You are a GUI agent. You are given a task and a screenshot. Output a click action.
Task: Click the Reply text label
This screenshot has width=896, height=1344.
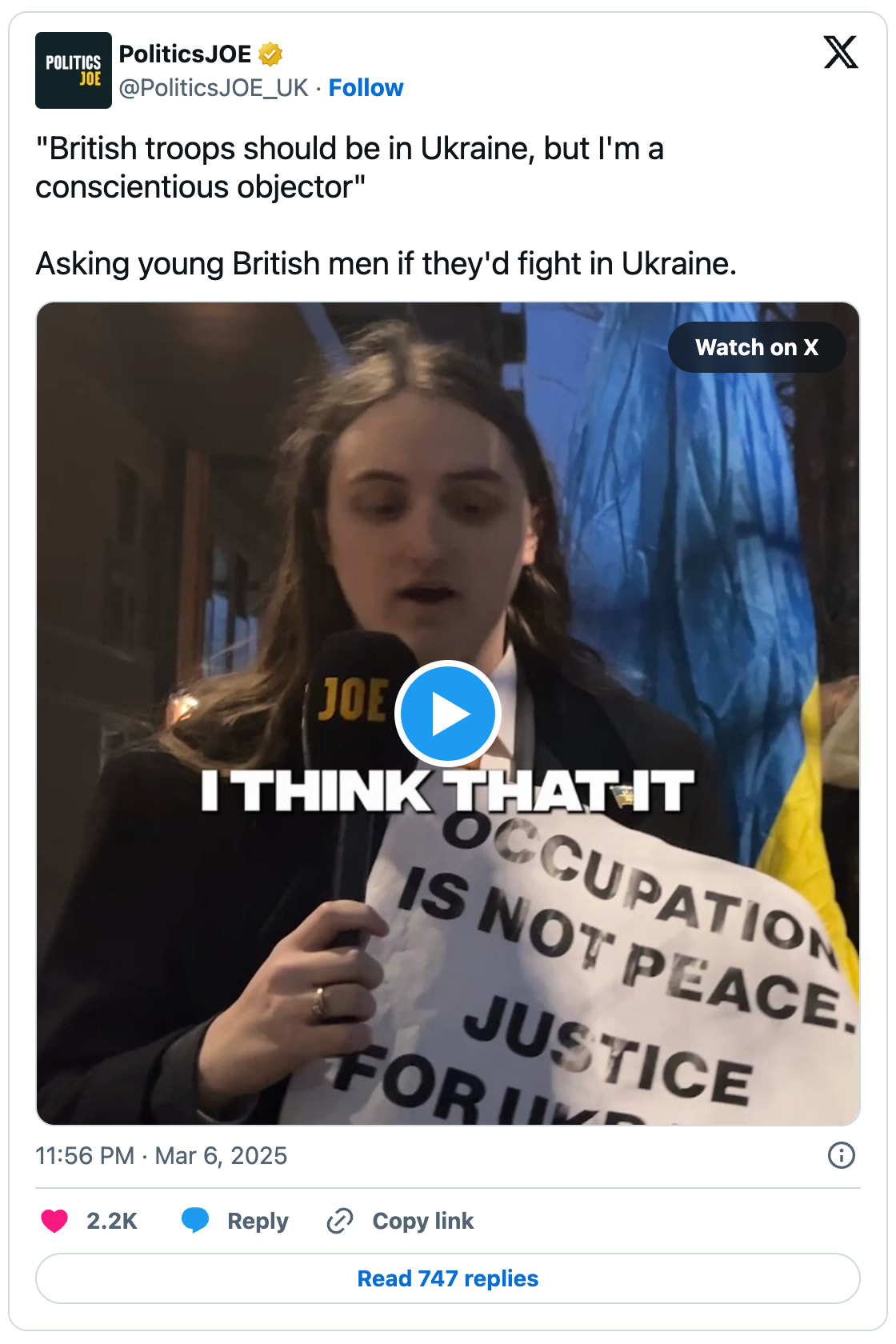click(258, 1221)
